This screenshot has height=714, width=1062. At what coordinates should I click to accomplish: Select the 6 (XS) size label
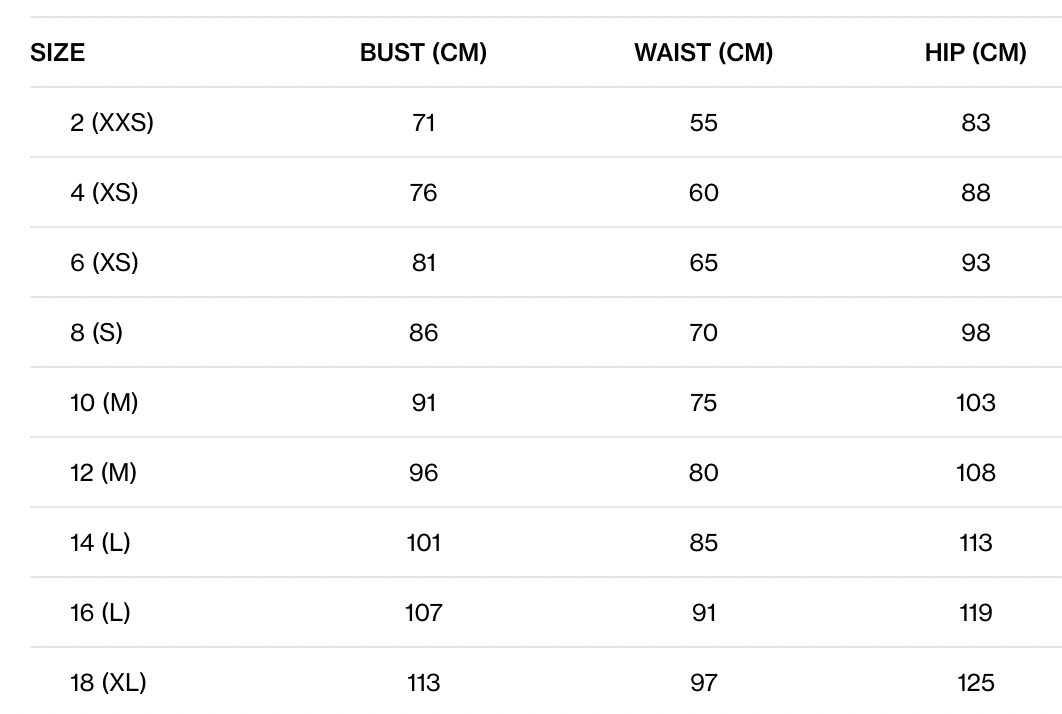click(104, 263)
